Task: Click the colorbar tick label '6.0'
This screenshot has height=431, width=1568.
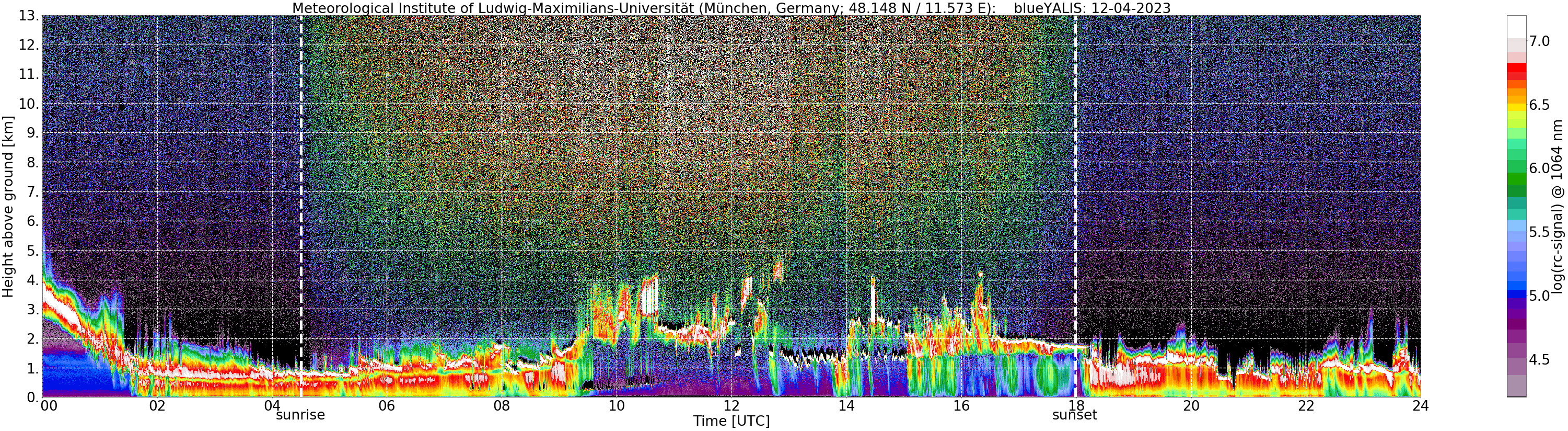Action: pos(1539,168)
